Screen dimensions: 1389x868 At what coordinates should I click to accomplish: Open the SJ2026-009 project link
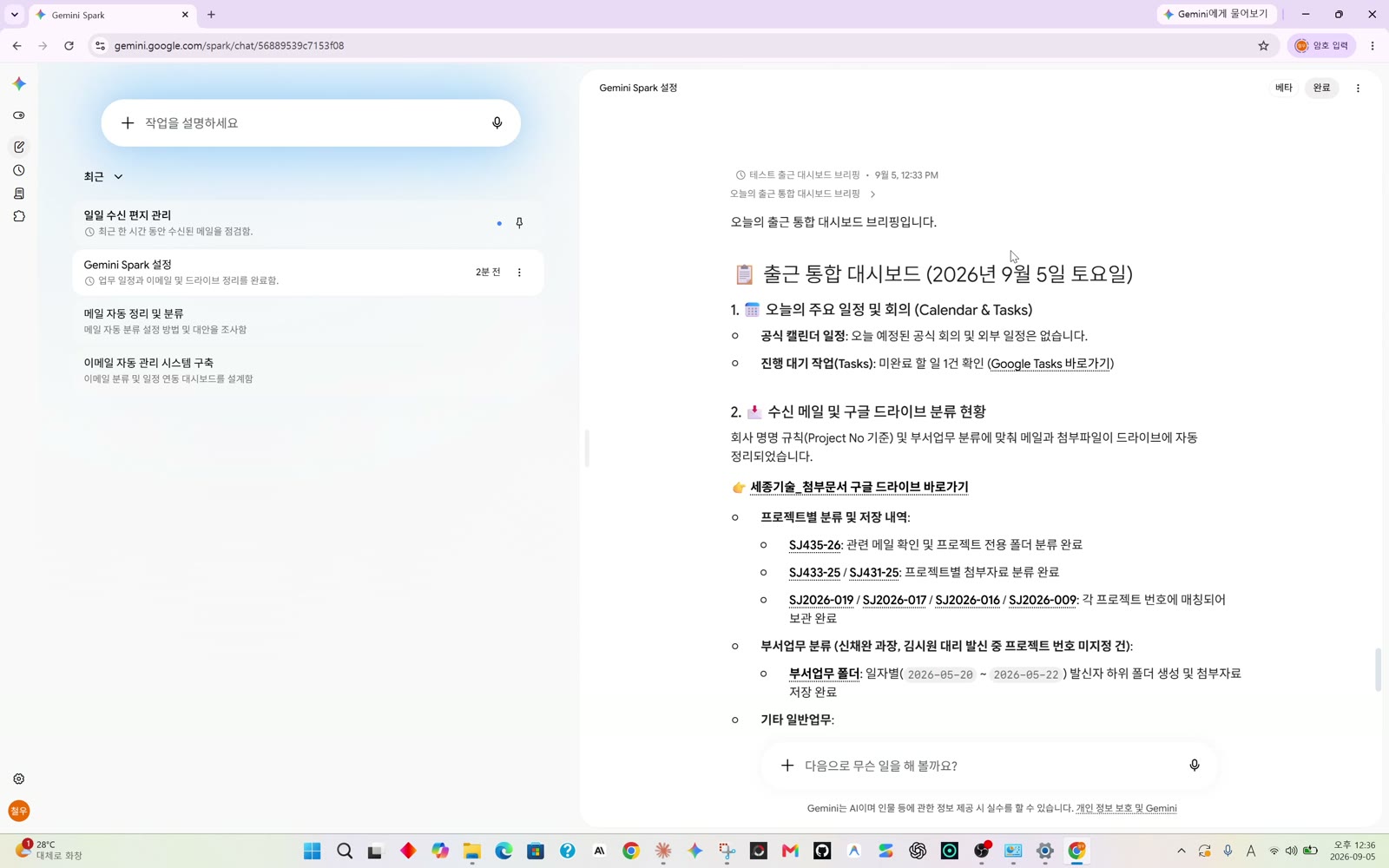click(x=1042, y=601)
